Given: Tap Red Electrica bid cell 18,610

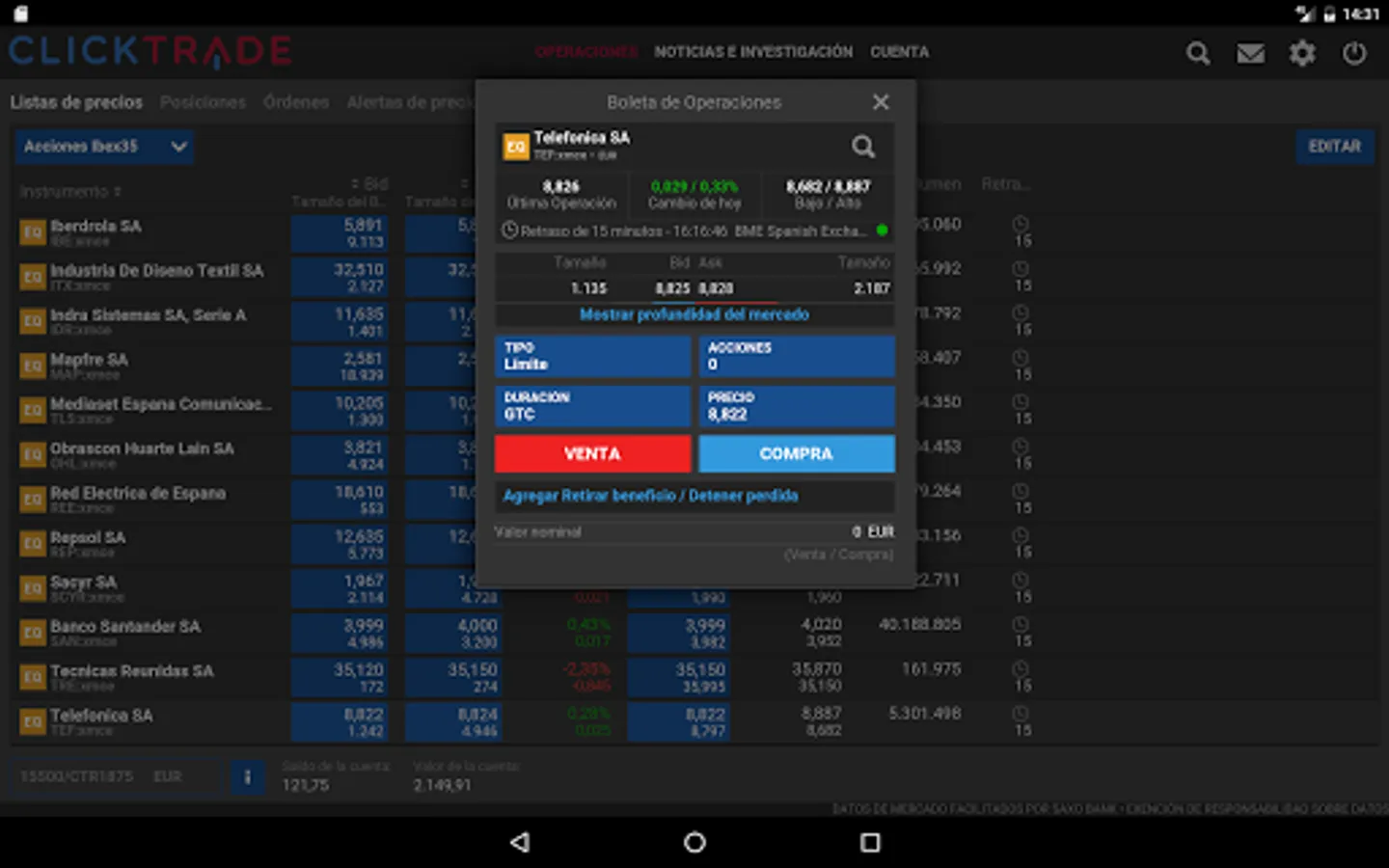Looking at the screenshot, I should pos(339,499).
